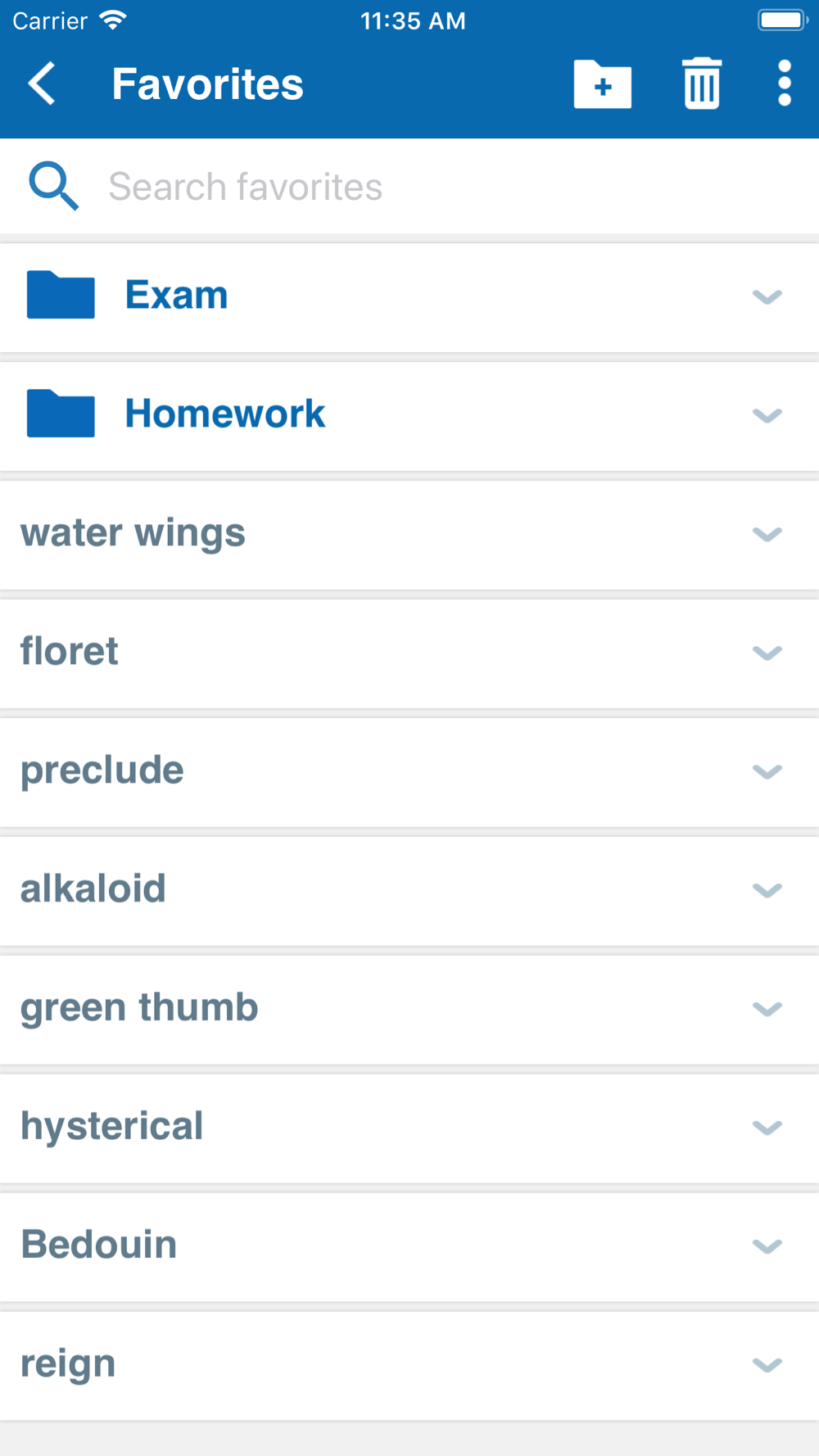Focus the Search favorites field
The height and width of the screenshot is (1456, 819).
[409, 187]
